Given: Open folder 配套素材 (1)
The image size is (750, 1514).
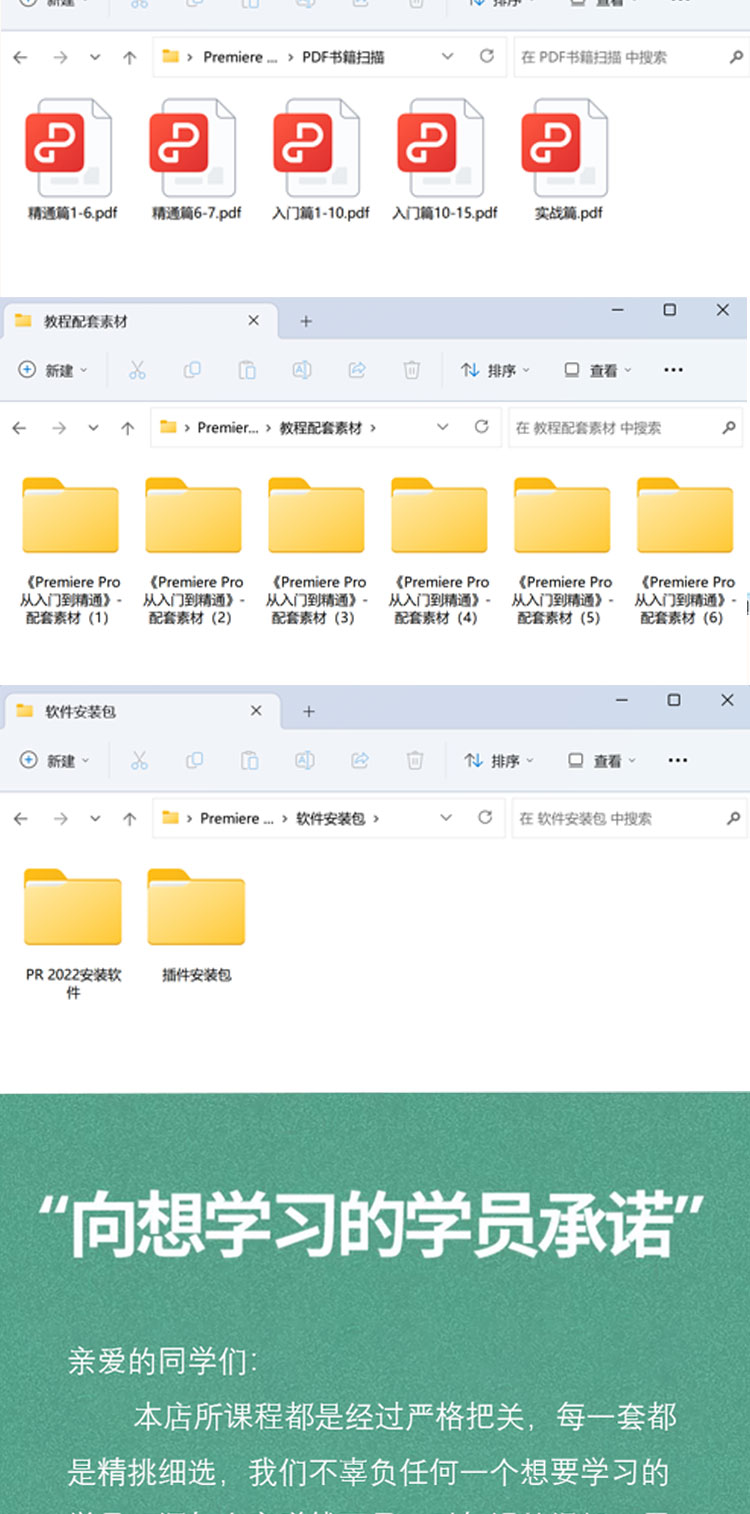Looking at the screenshot, I should [70, 551].
